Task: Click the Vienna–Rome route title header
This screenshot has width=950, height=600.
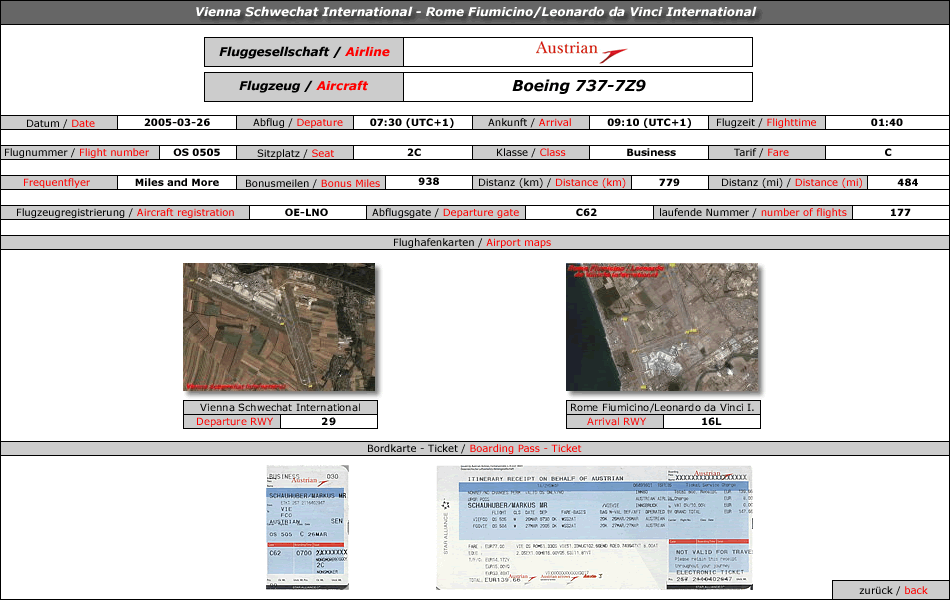Action: click(475, 12)
